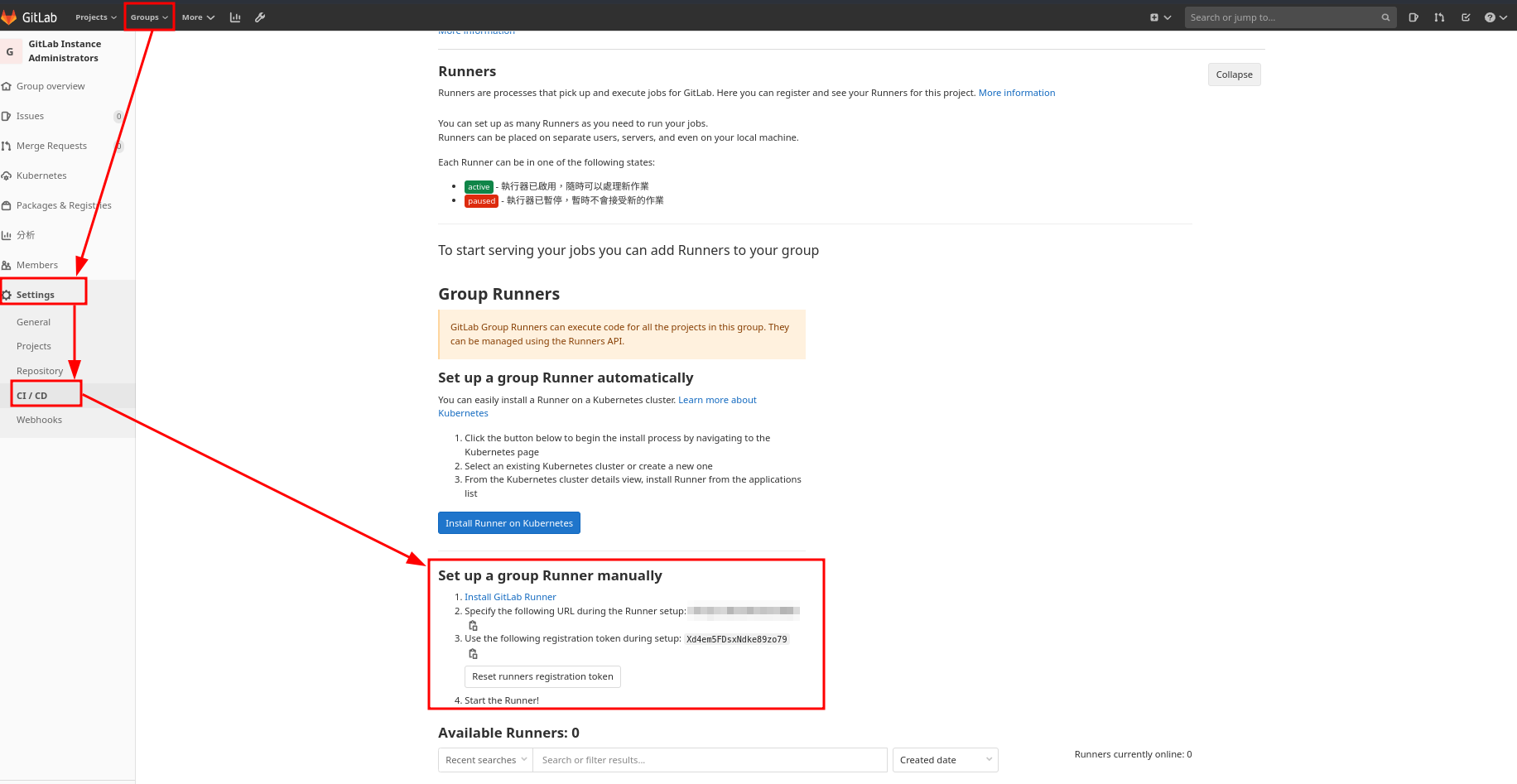Open Repository settings submenu item
1517x784 pixels.
40,371
